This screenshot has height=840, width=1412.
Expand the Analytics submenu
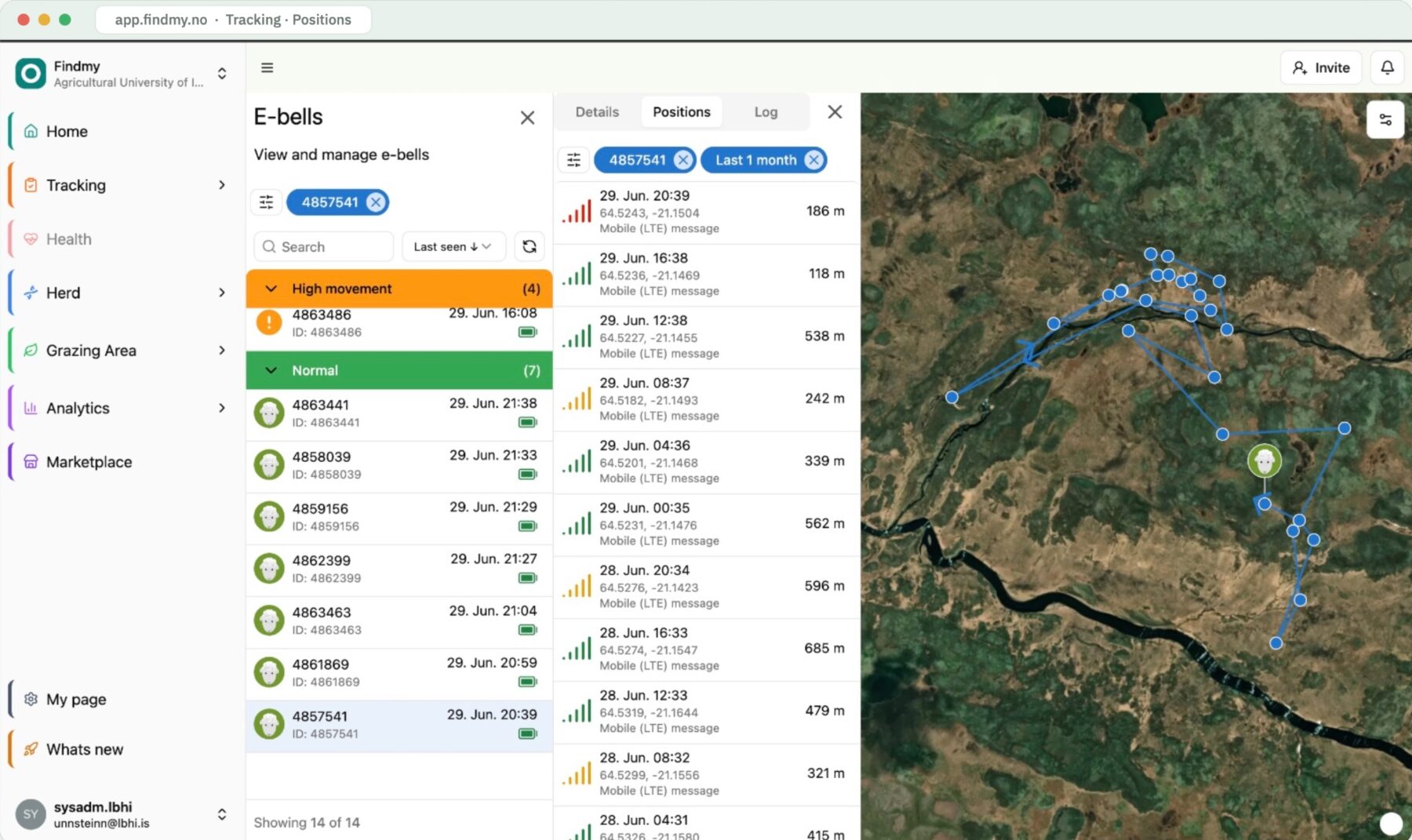click(x=222, y=408)
